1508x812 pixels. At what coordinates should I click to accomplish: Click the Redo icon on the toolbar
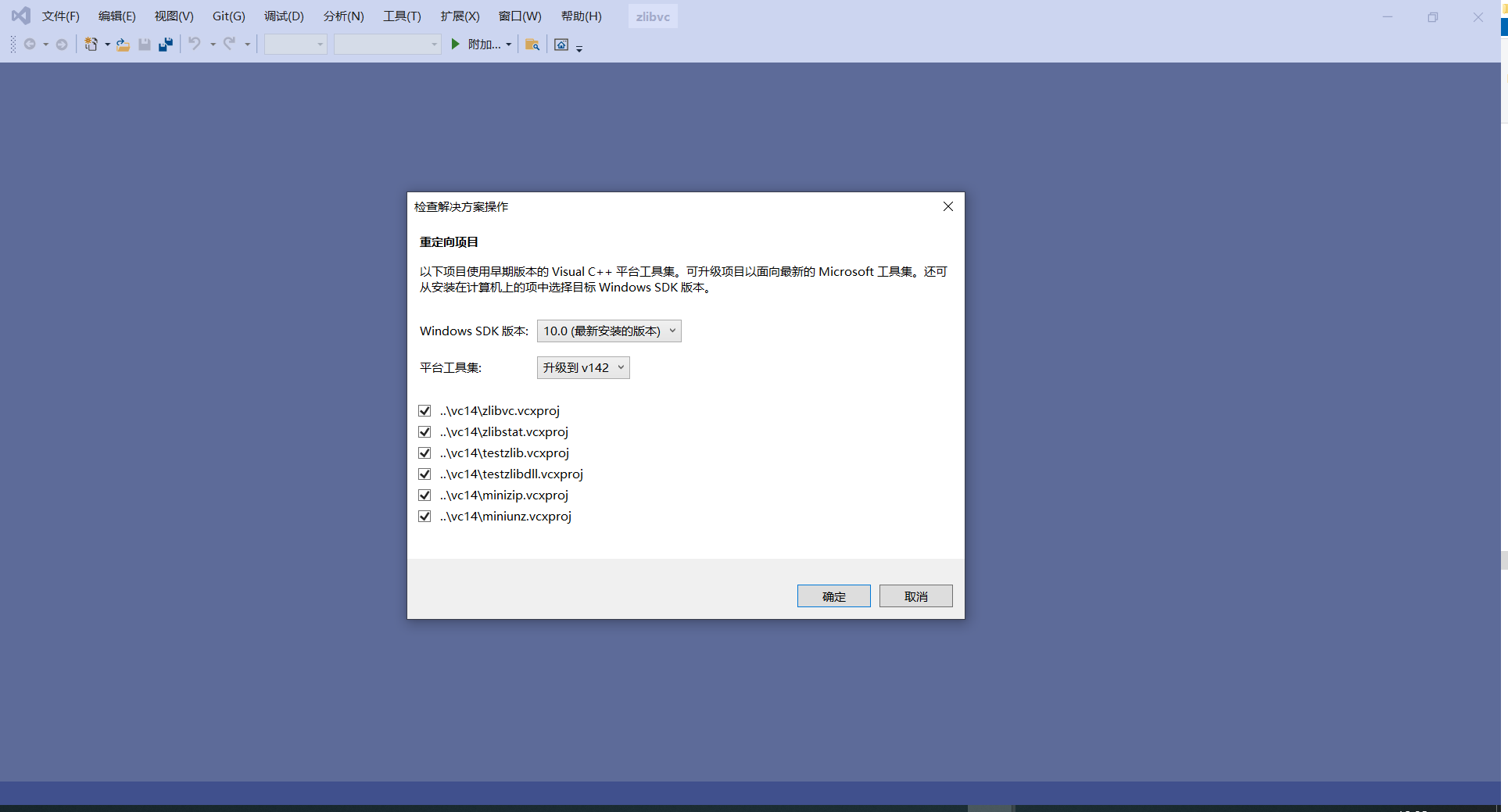230,45
